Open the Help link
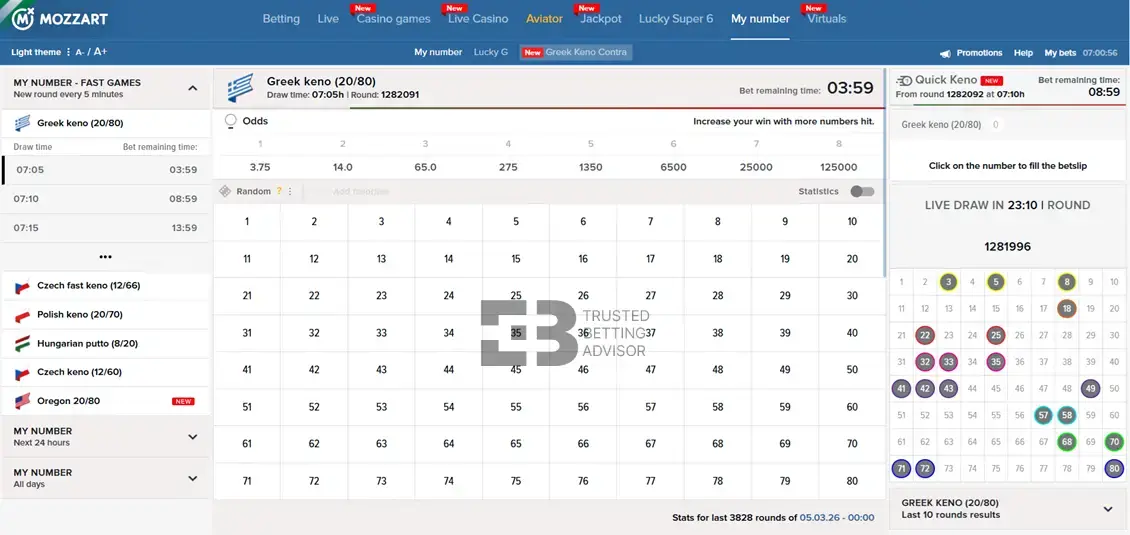This screenshot has height=535, width=1130. pyautogui.click(x=1023, y=53)
